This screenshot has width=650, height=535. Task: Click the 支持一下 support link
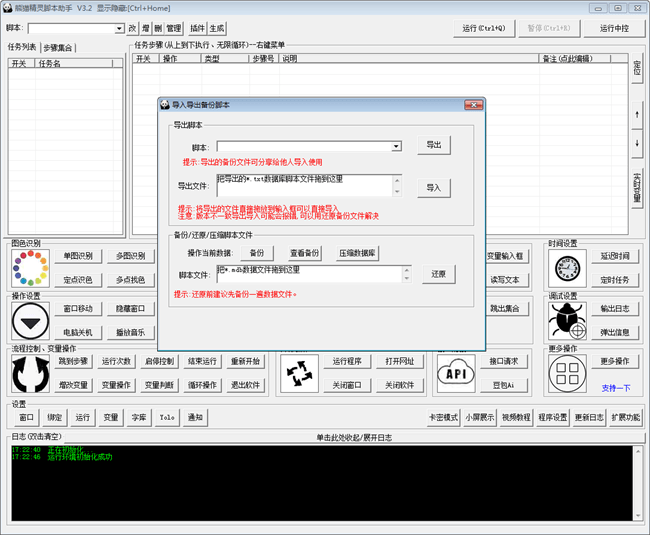pos(616,388)
